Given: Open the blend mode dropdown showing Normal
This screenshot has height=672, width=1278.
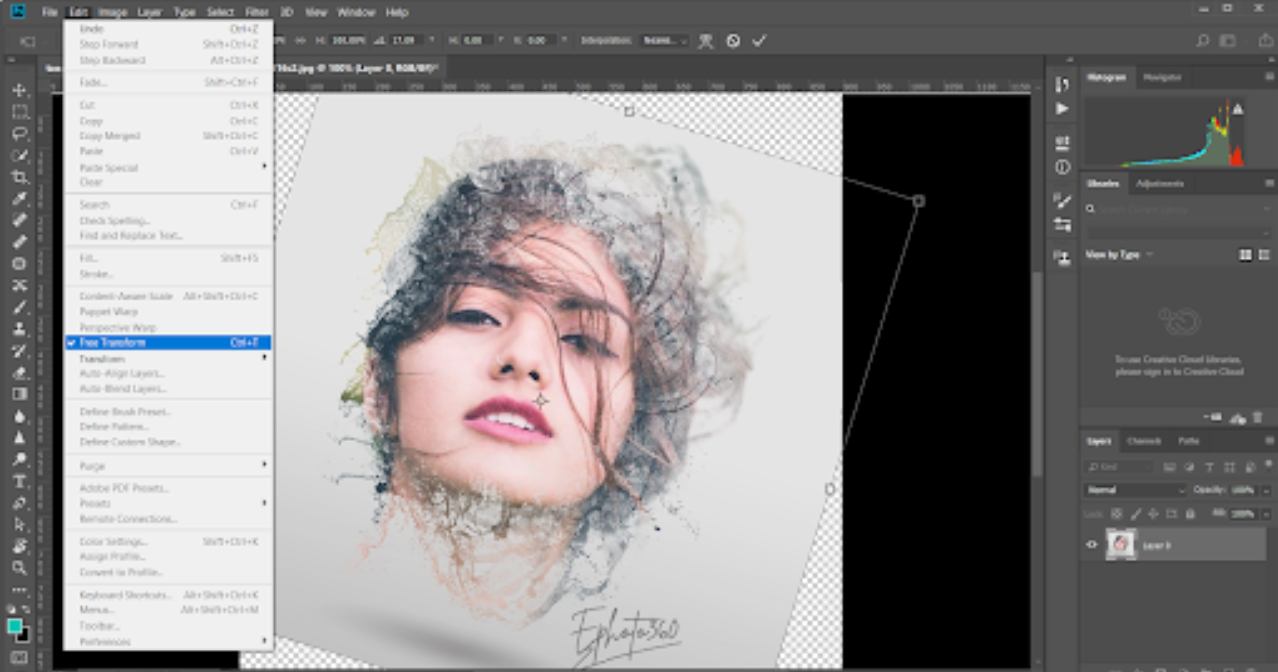Looking at the screenshot, I should point(1133,490).
